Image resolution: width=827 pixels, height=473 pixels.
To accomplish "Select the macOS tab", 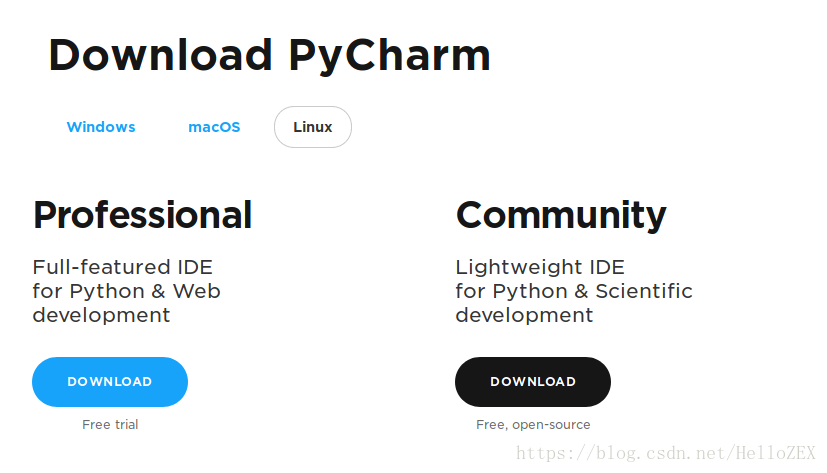I will [214, 127].
